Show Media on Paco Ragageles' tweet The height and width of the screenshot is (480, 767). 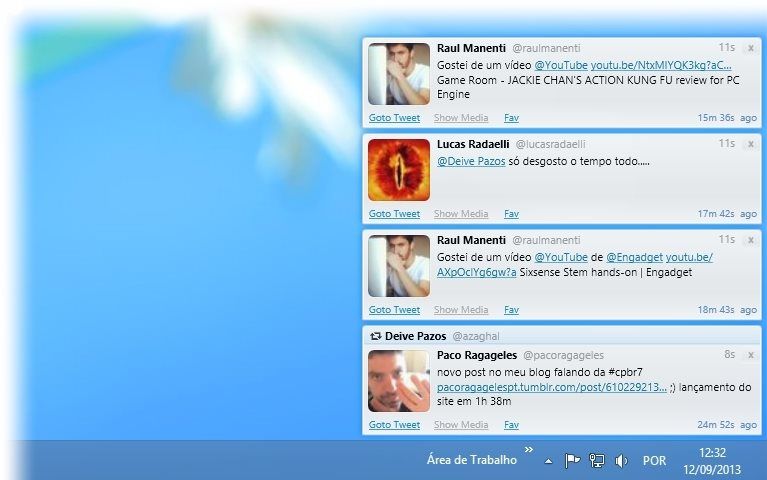click(461, 425)
